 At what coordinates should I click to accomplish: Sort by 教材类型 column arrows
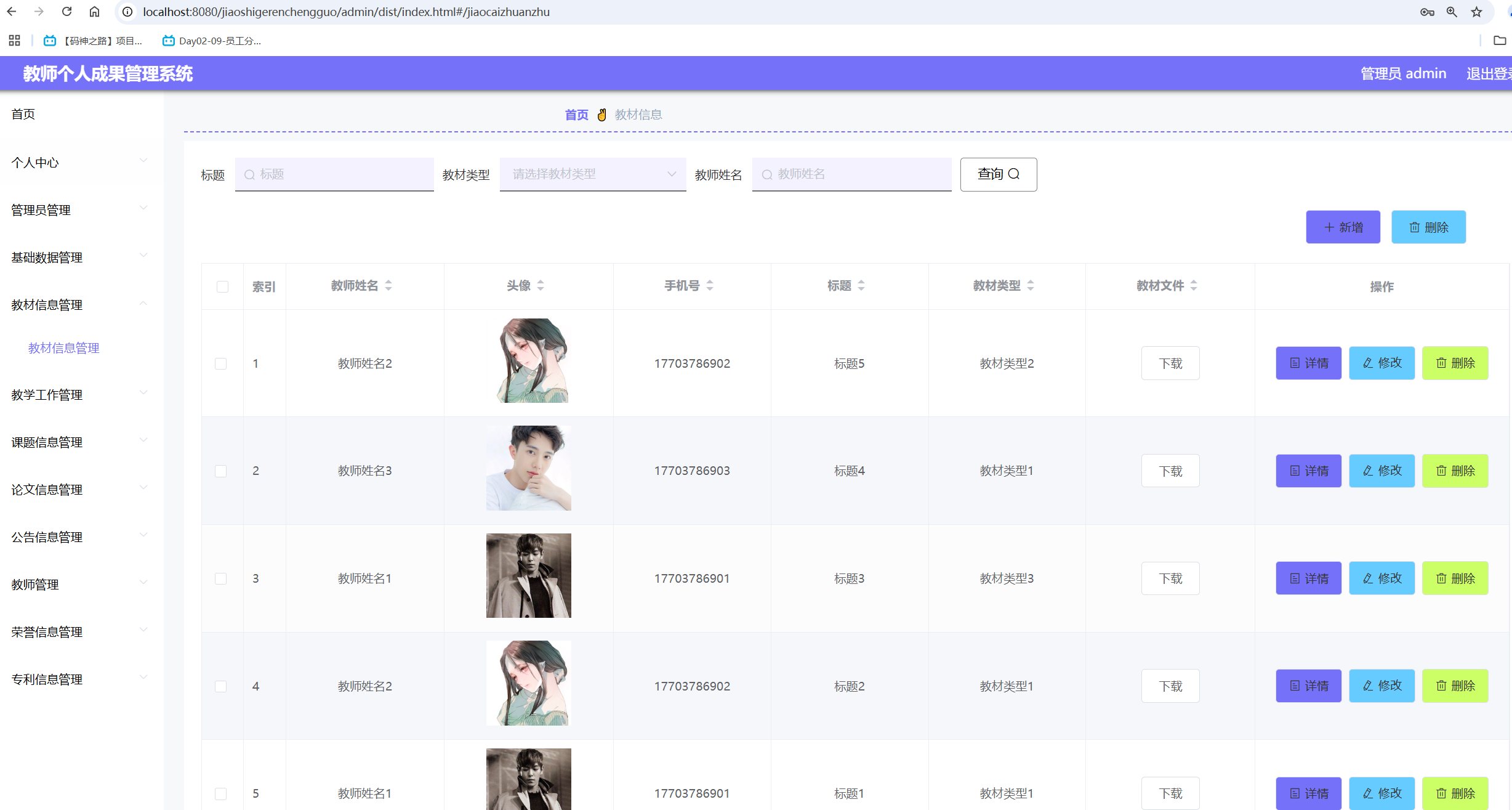pos(1031,285)
